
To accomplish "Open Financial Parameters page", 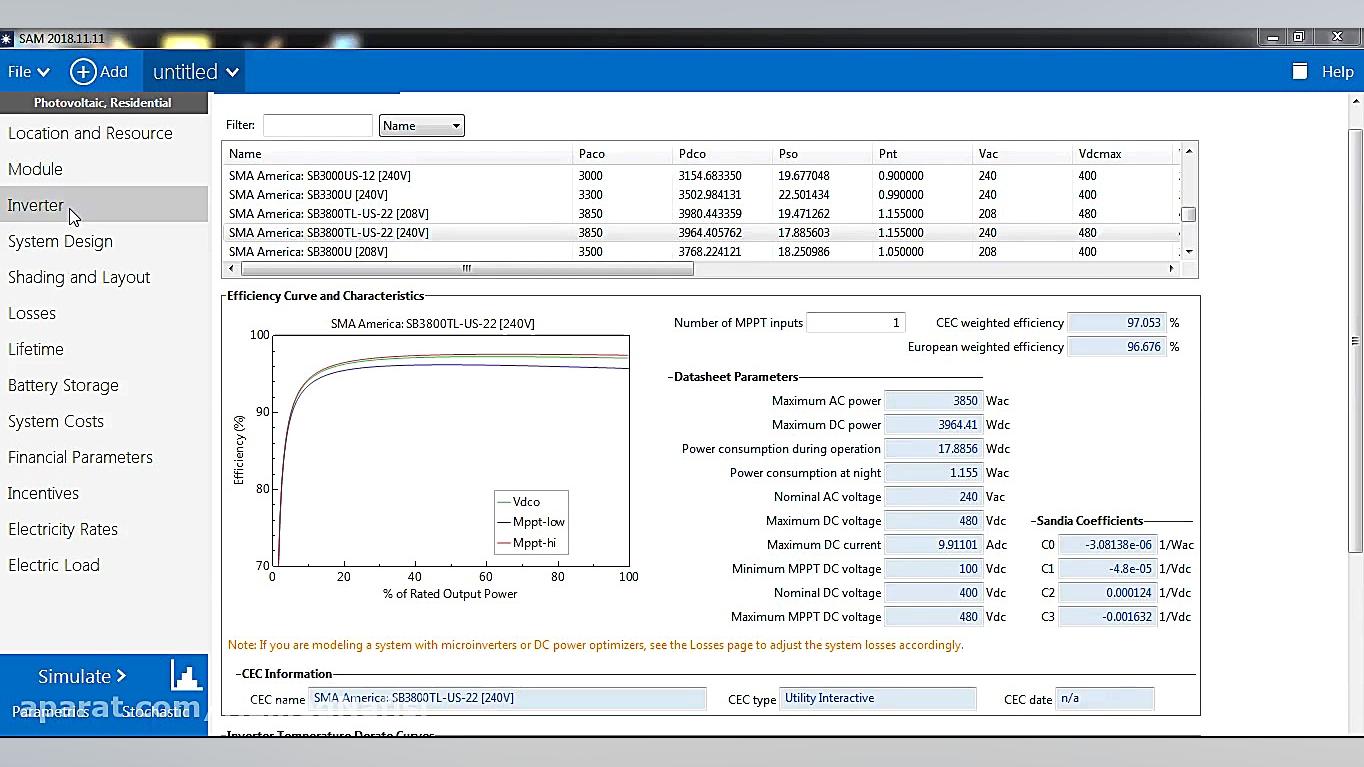I will tap(104, 457).
